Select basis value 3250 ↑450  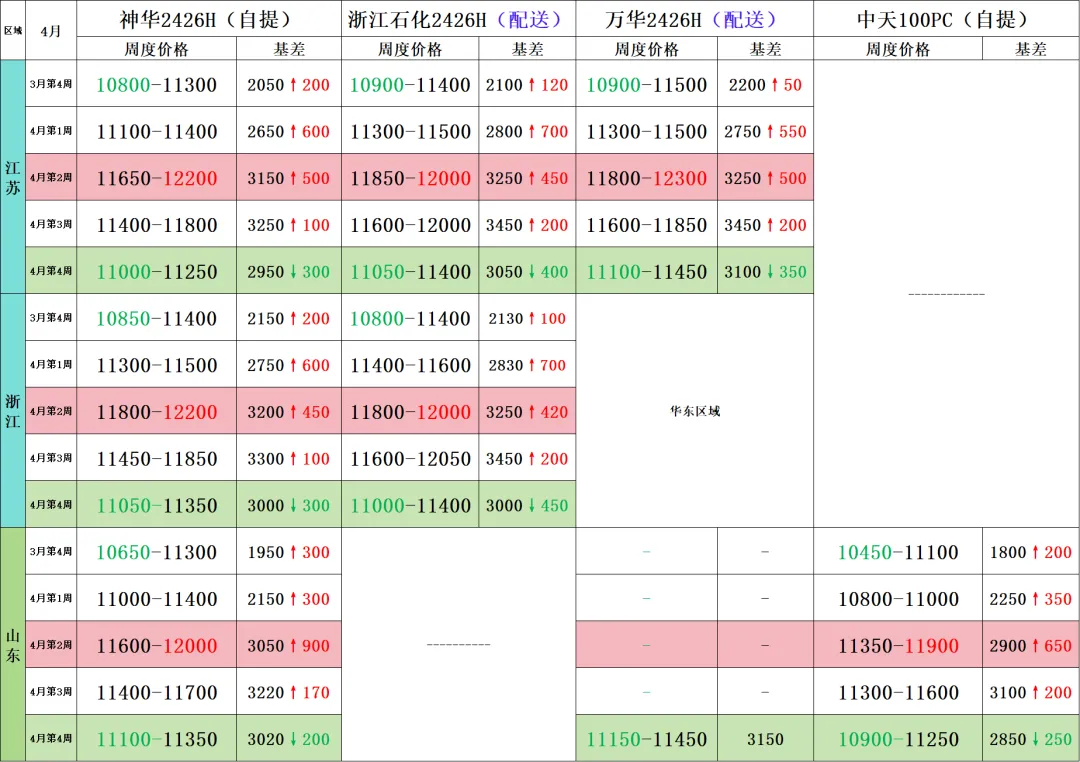click(x=527, y=178)
